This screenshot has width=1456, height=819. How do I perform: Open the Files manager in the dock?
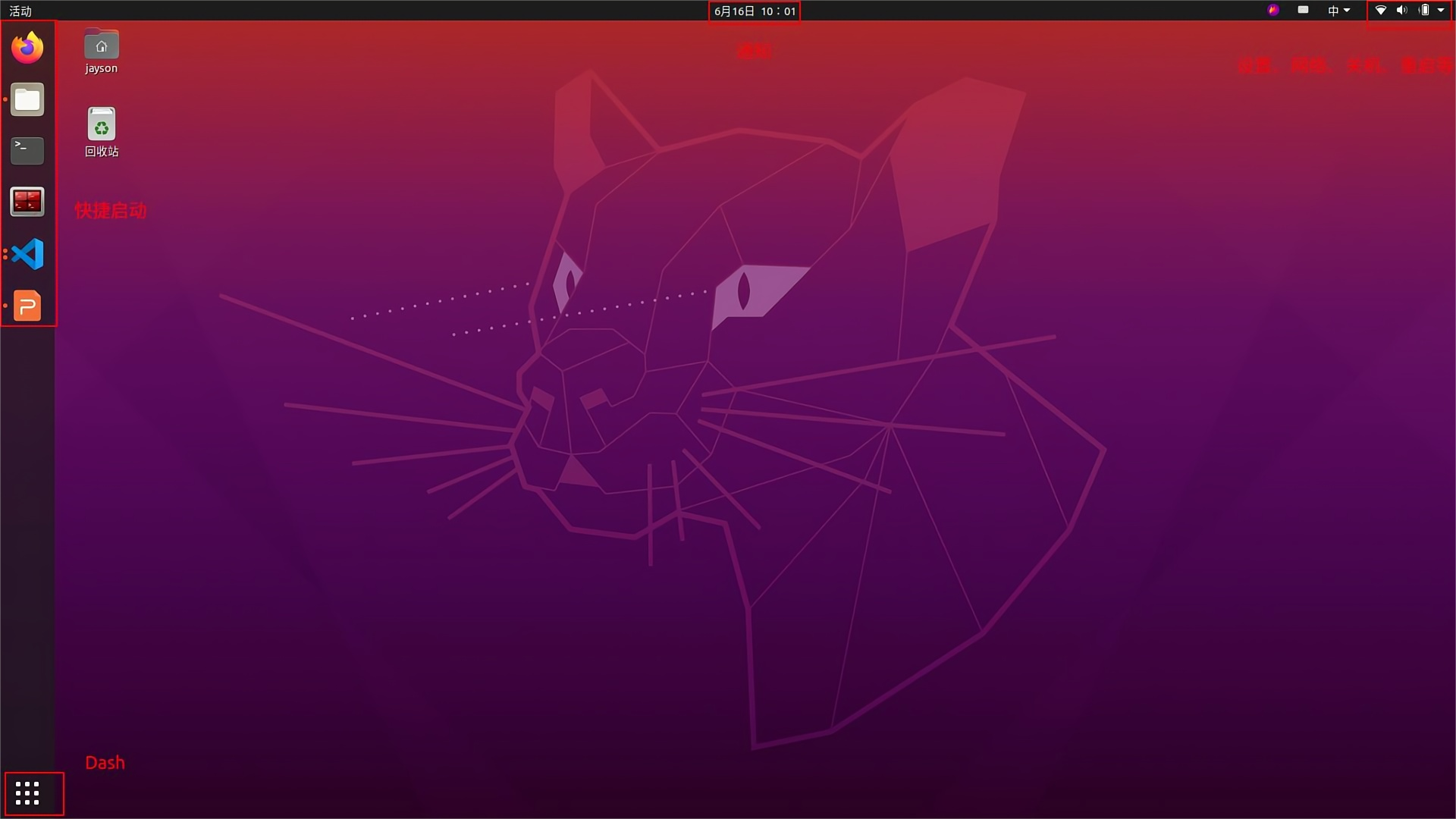pos(27,99)
